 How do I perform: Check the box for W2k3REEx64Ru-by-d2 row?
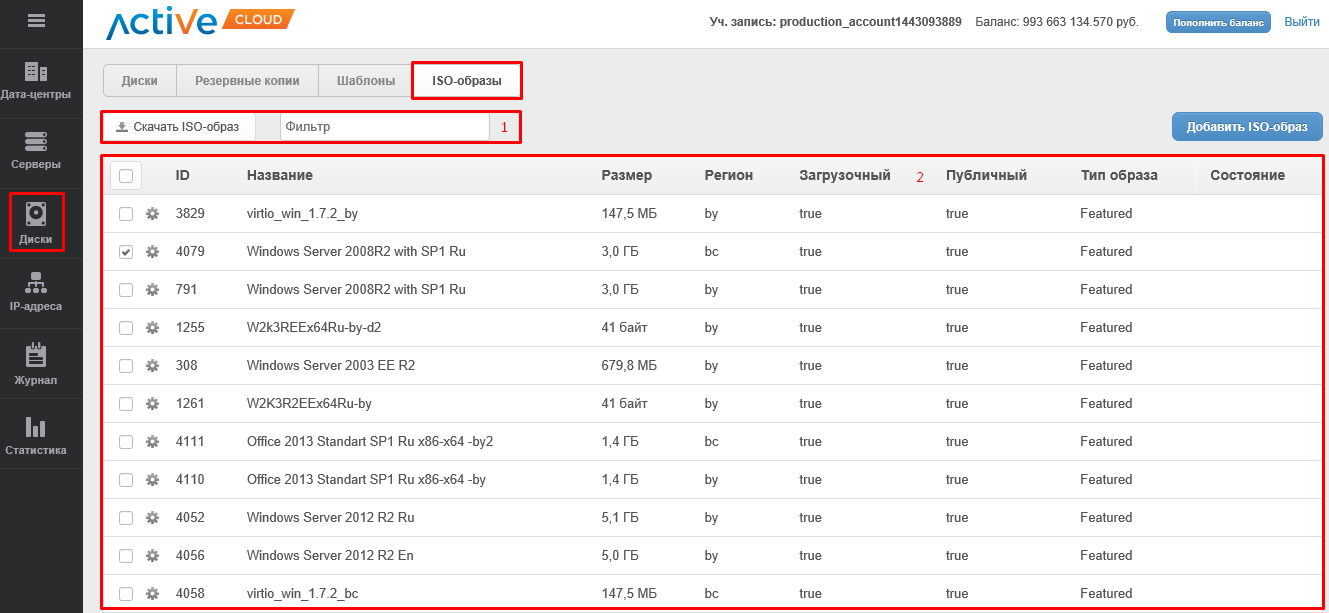(x=126, y=328)
